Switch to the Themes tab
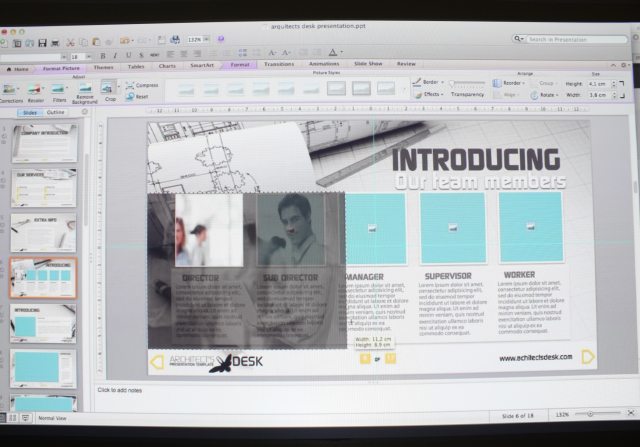 click(103, 67)
